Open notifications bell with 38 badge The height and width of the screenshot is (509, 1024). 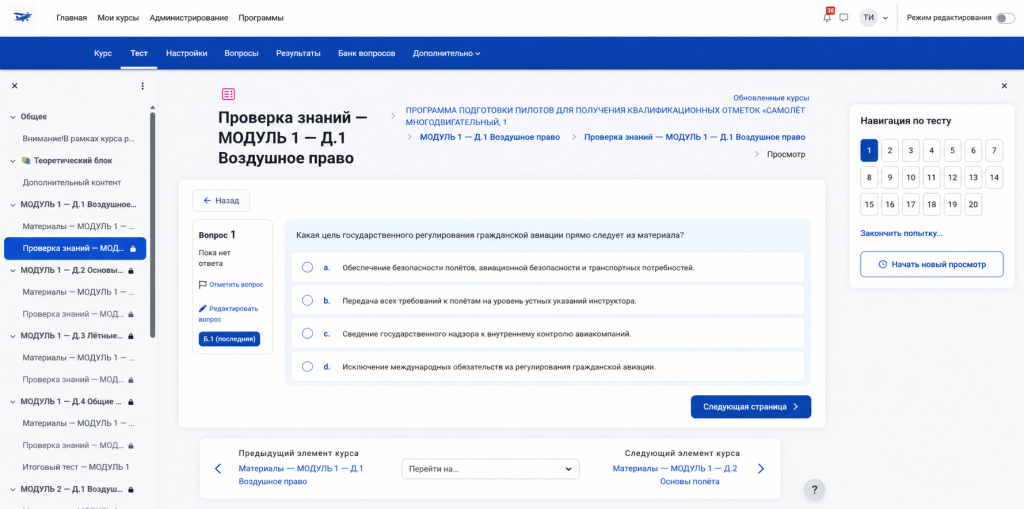pos(827,18)
